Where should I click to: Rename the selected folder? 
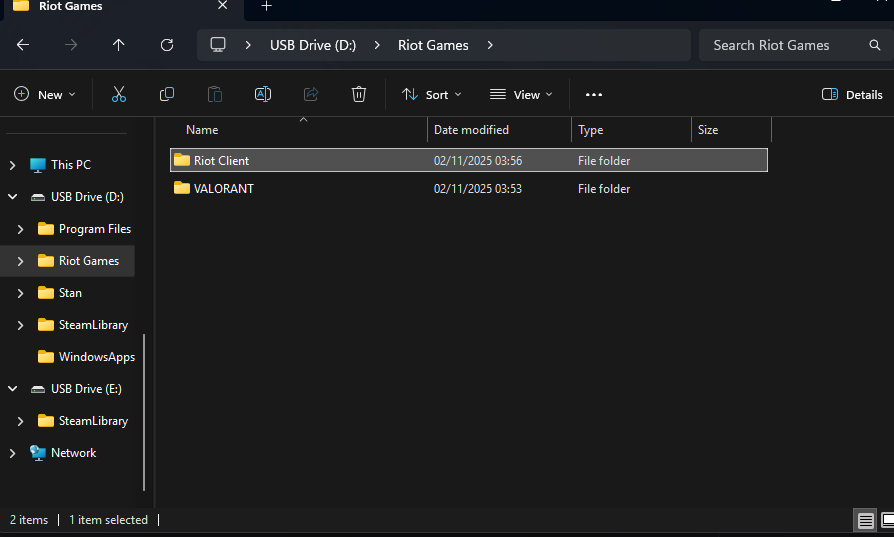(x=263, y=94)
